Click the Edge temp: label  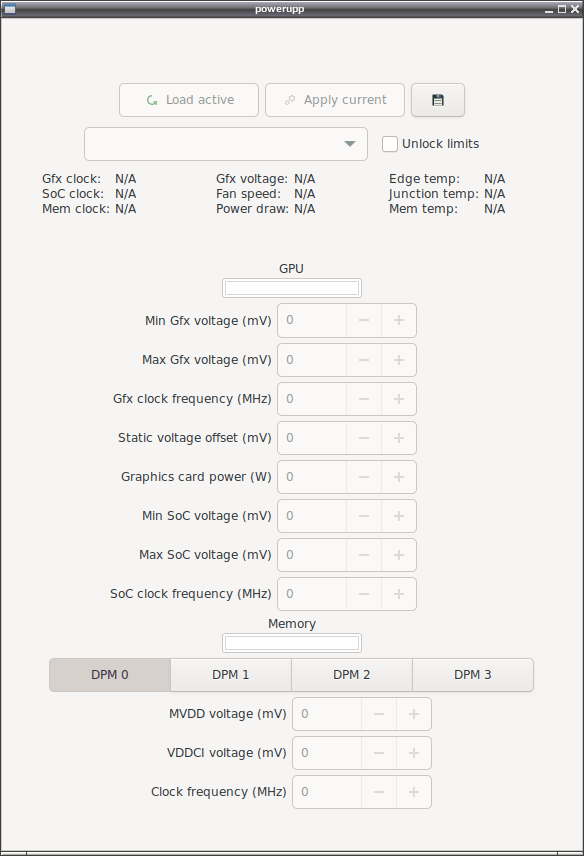tap(424, 179)
